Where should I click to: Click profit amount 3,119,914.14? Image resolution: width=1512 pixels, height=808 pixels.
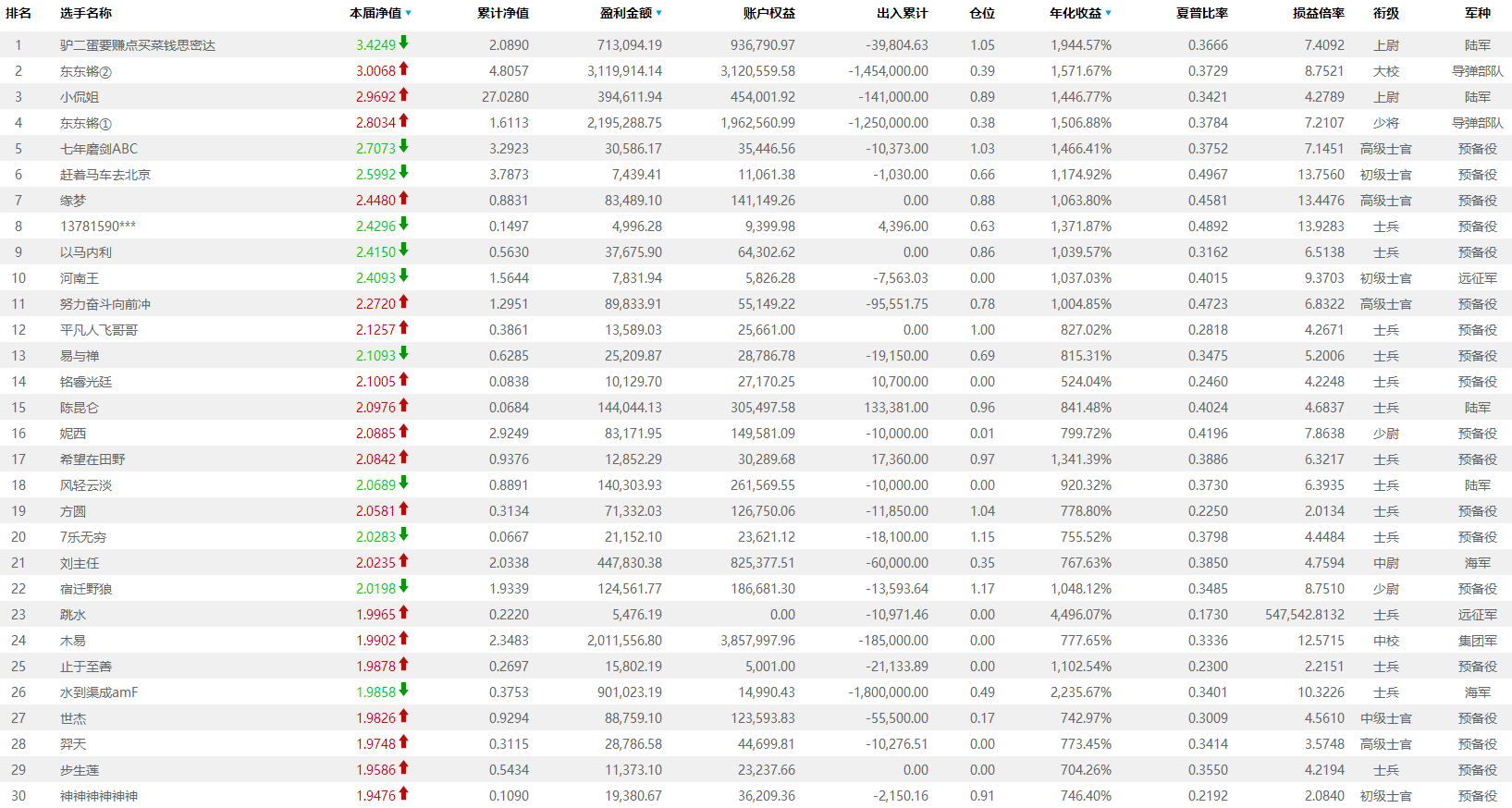pos(624,71)
